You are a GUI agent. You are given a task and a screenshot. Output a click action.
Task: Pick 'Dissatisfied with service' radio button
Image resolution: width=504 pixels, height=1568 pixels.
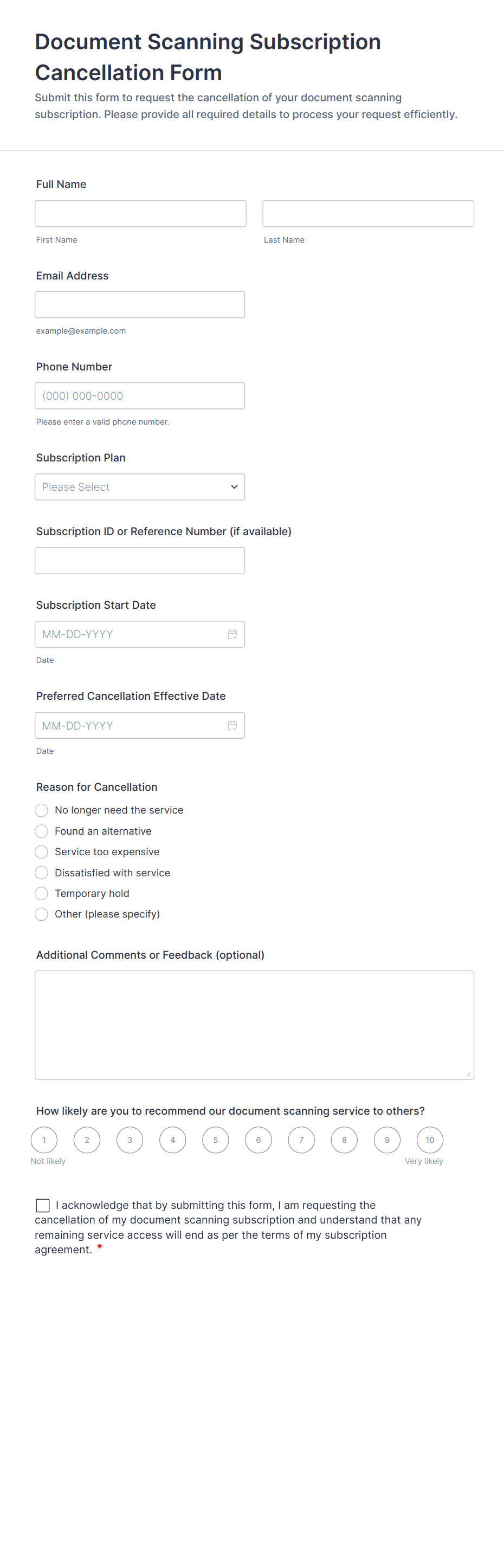click(41, 873)
